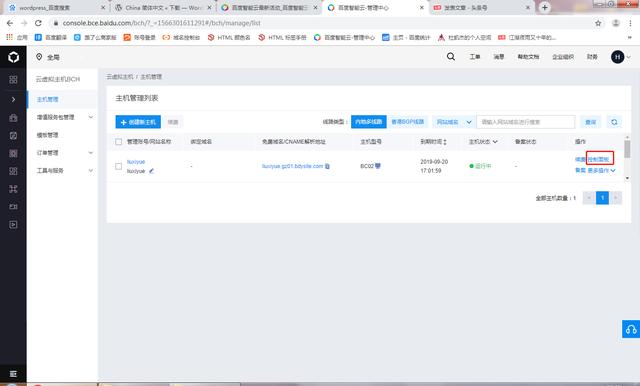640x386 pixels.
Task: Open the finance header menu item
Action: tap(592, 57)
